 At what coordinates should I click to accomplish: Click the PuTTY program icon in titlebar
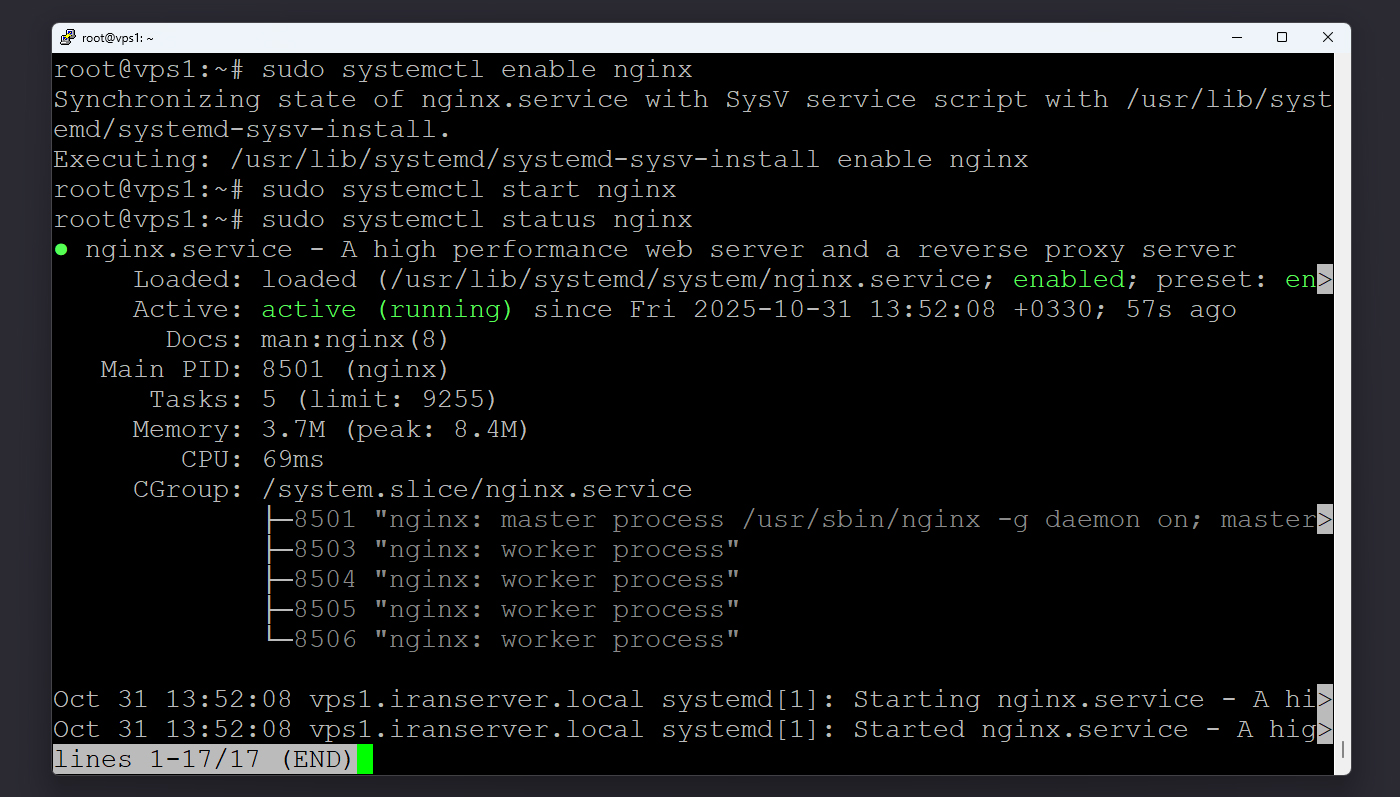pos(68,37)
